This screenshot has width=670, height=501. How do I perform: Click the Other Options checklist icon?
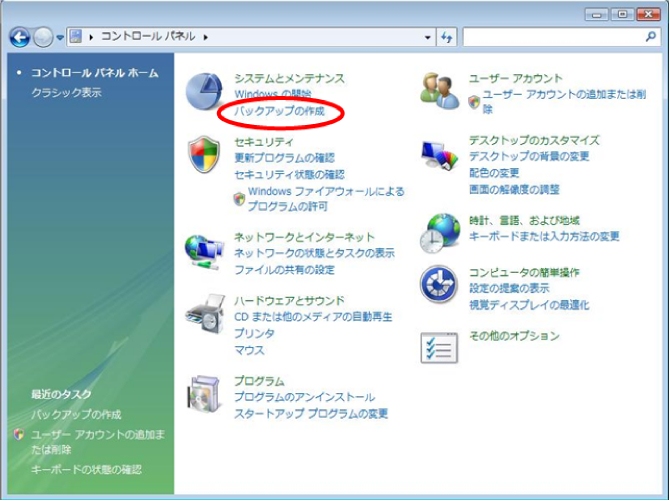pos(440,346)
